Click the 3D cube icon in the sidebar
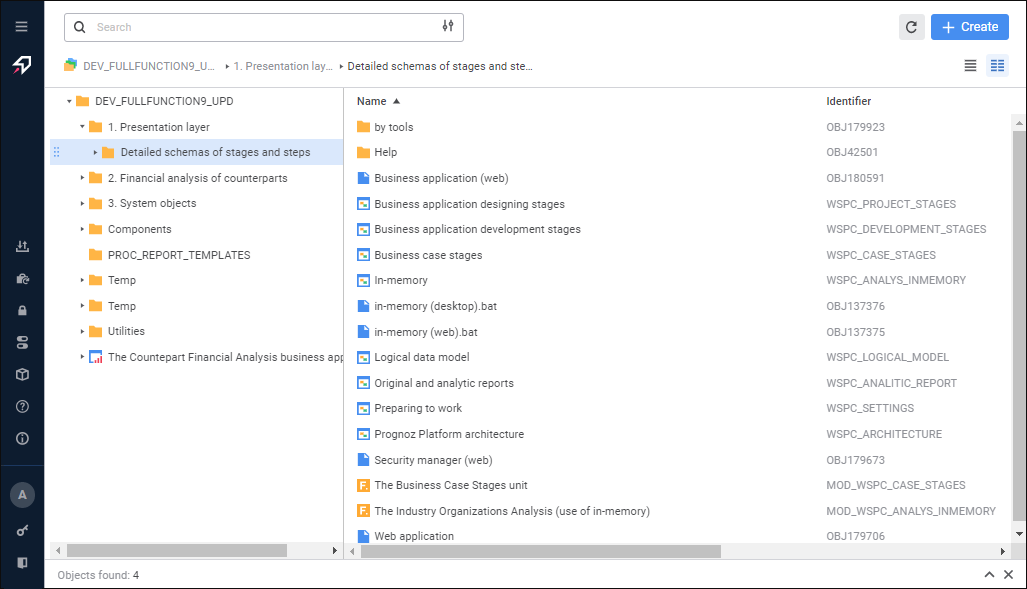This screenshot has width=1027, height=589. 22,374
